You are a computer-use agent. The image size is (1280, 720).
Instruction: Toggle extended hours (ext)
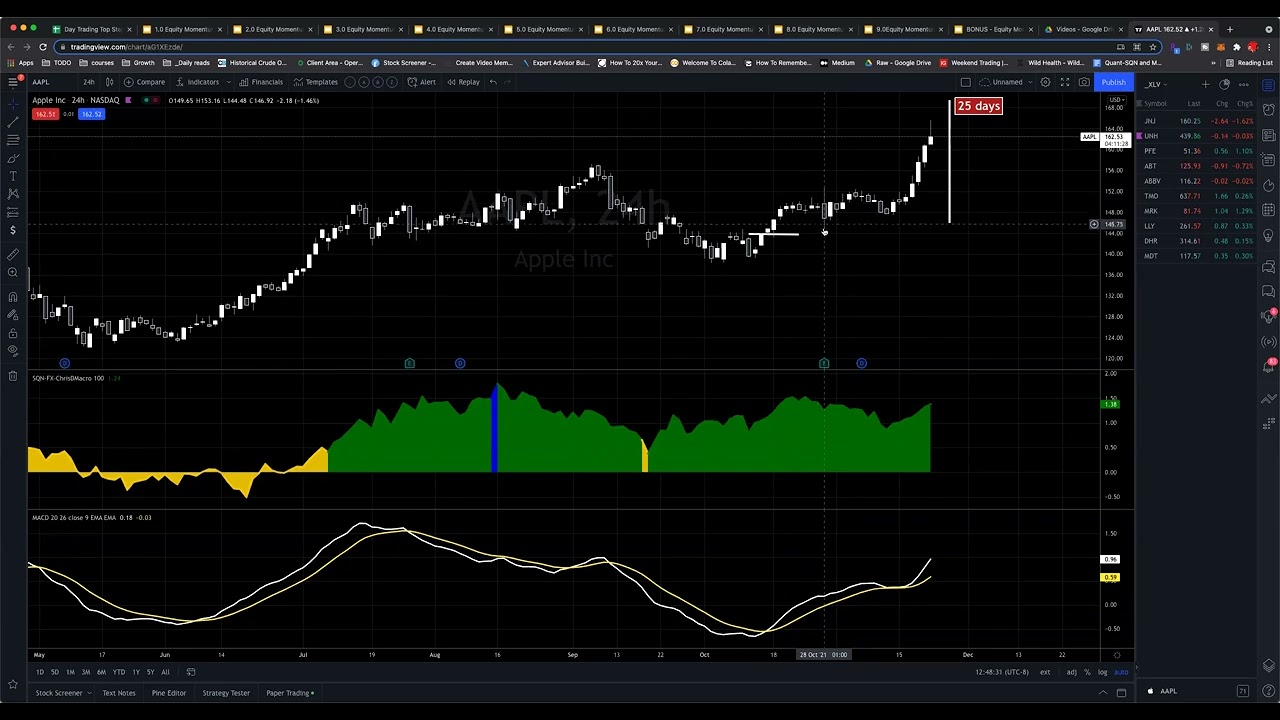point(1045,672)
